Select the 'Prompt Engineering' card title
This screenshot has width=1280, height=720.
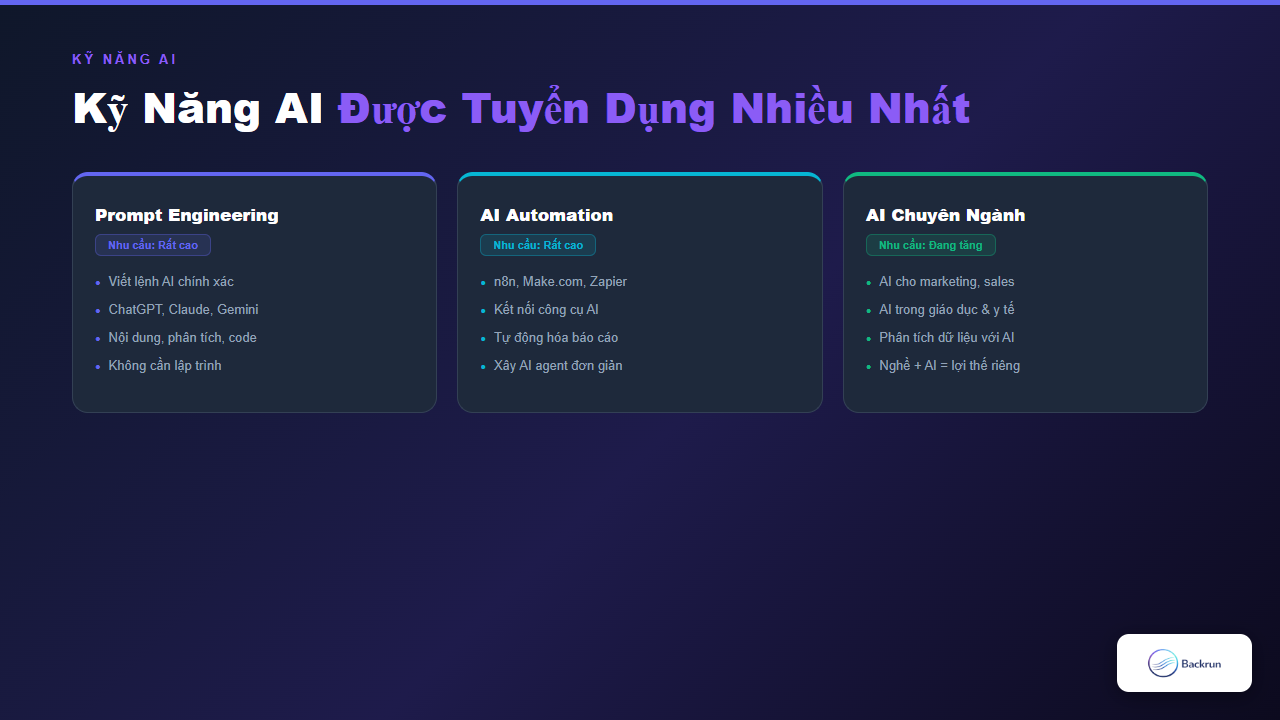click(x=187, y=215)
